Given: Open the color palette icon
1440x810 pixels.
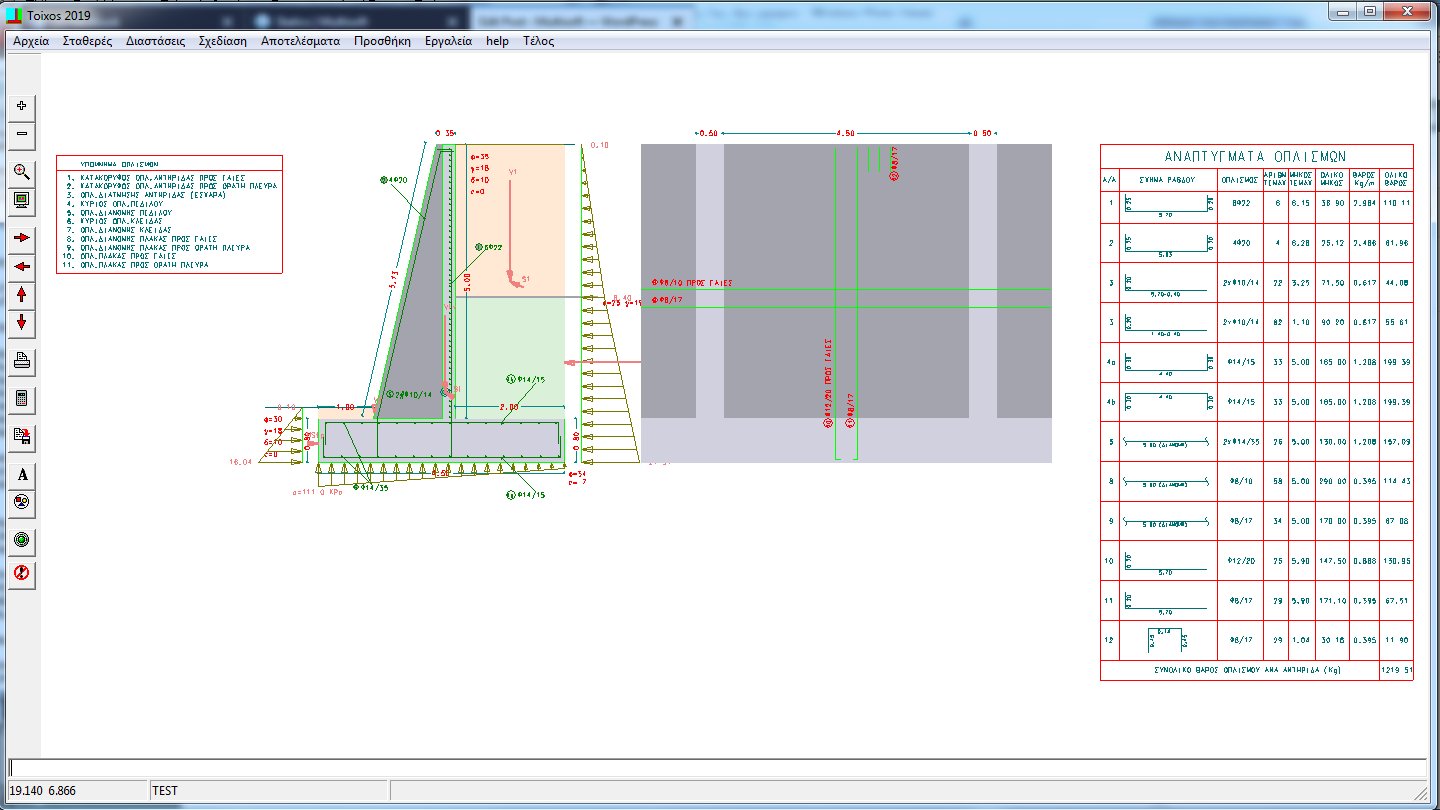Looking at the screenshot, I should 22,502.
